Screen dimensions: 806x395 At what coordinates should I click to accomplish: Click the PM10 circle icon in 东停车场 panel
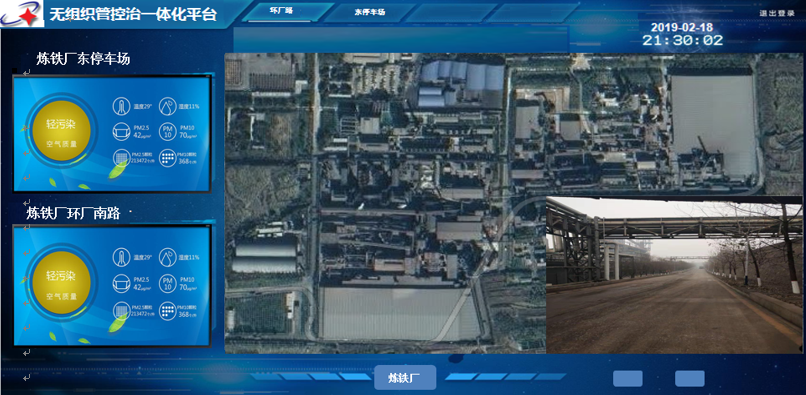pos(168,132)
